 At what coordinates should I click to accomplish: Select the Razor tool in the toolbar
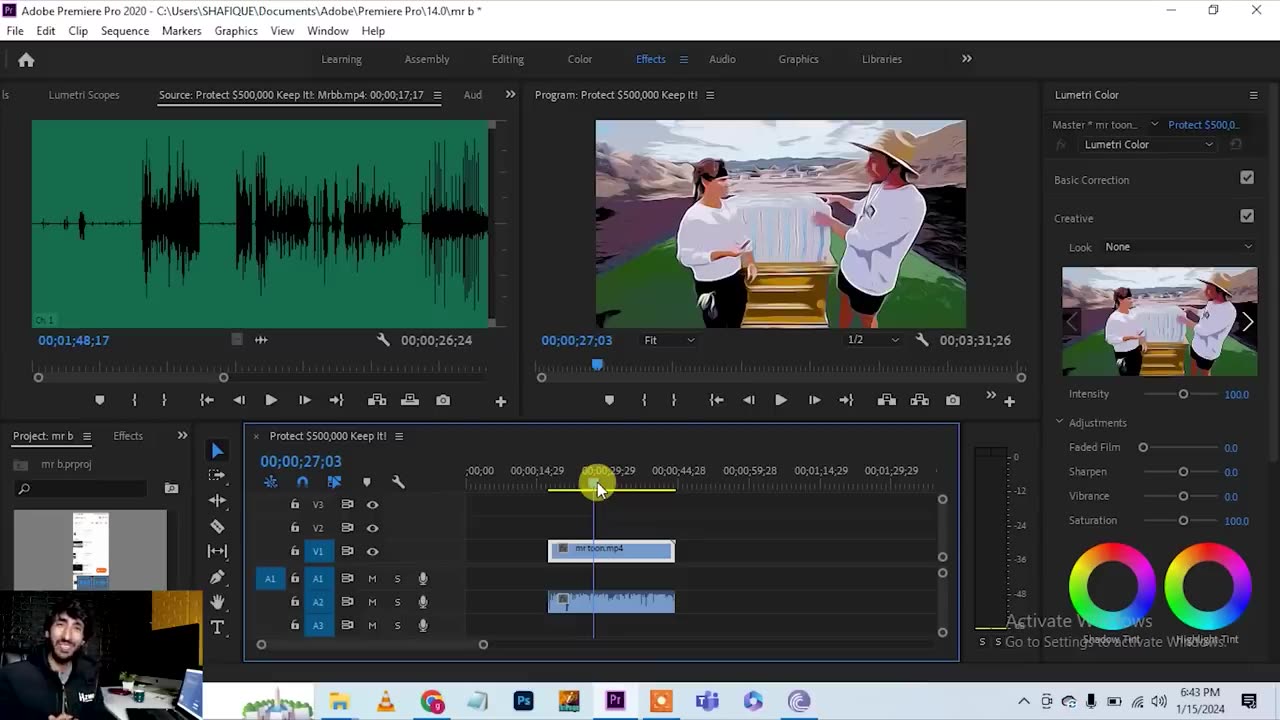(x=217, y=526)
